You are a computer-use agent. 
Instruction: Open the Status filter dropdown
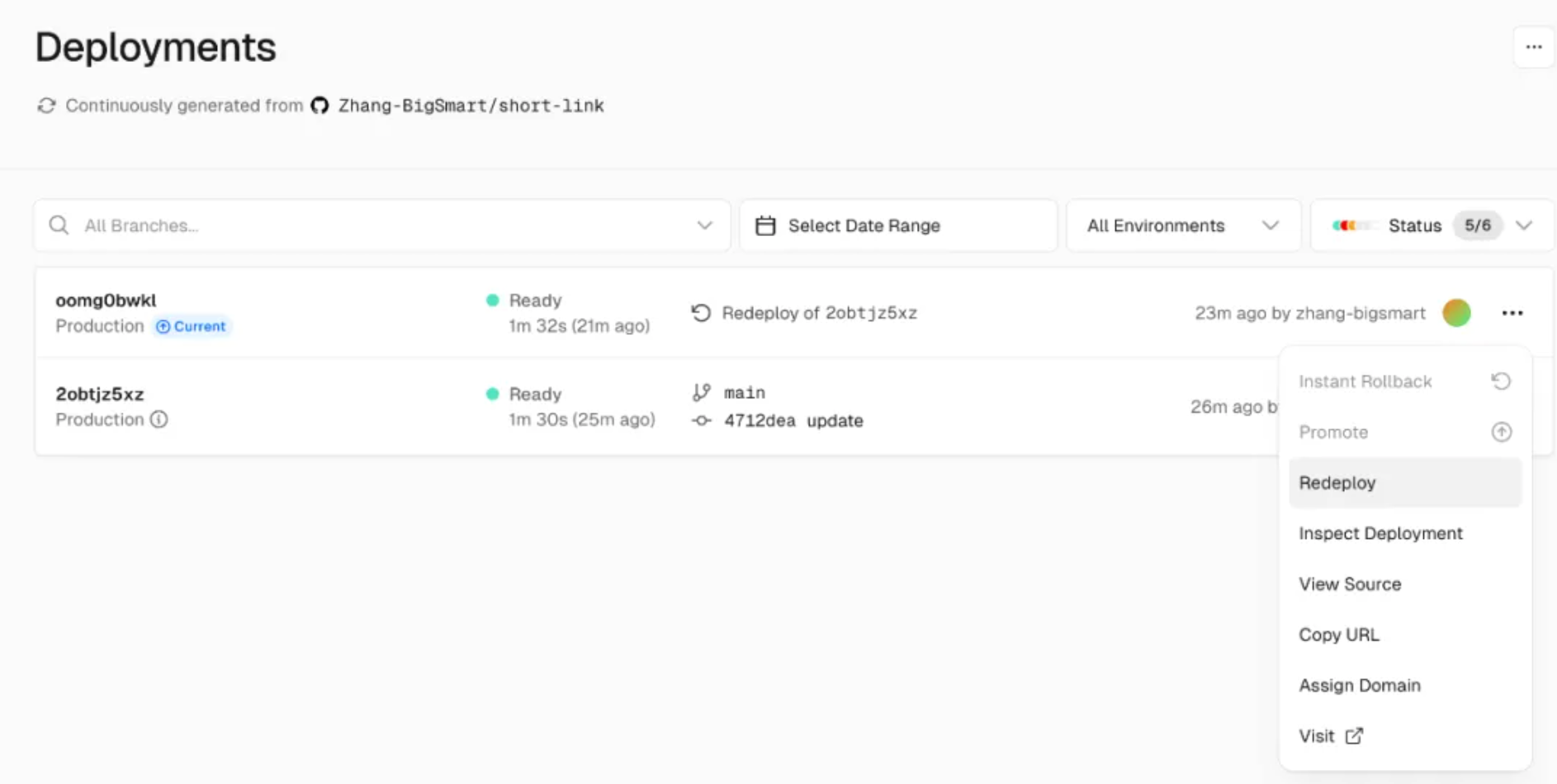(x=1433, y=225)
